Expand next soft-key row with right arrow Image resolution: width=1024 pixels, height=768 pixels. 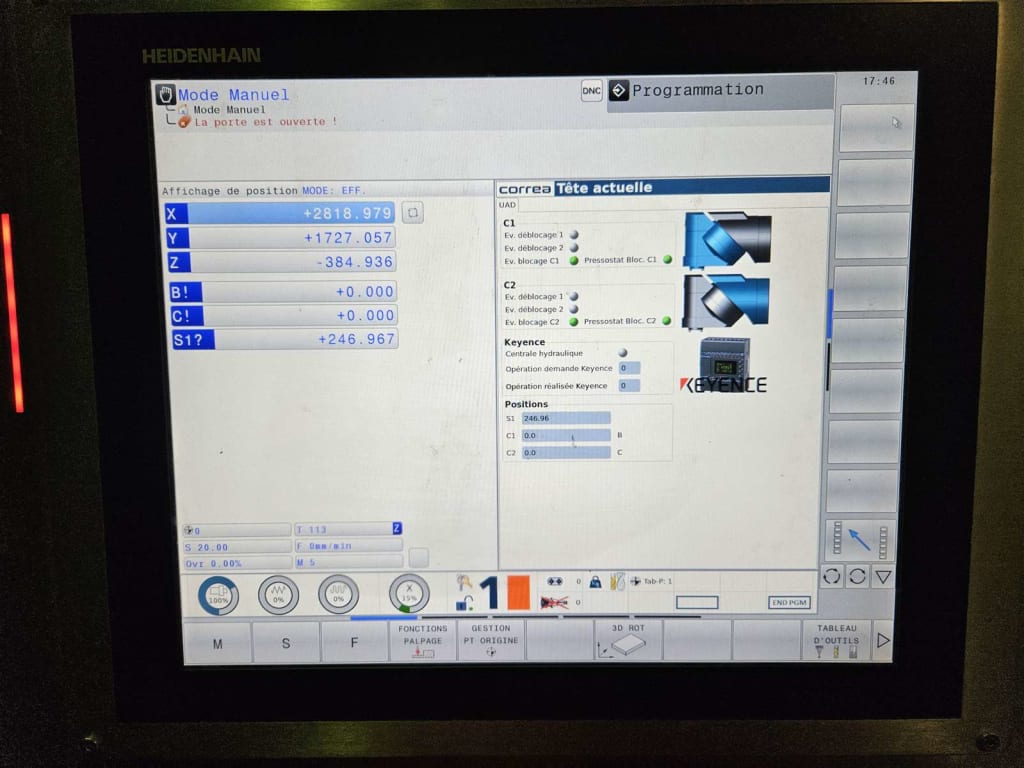(x=882, y=641)
